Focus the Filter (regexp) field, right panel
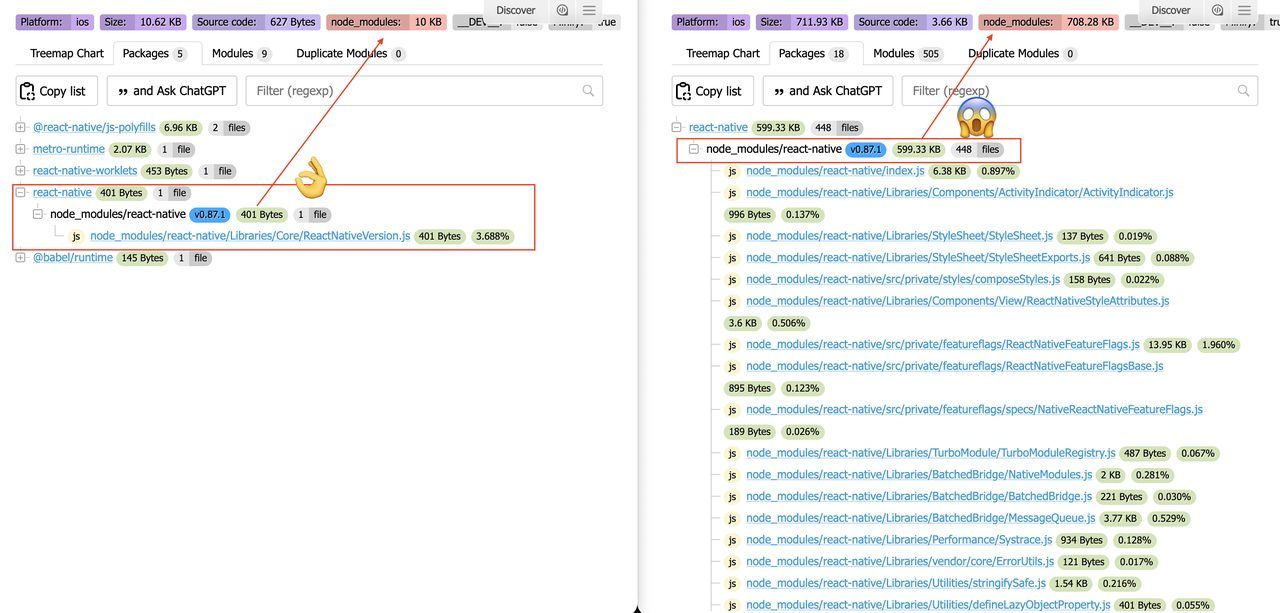 [1080, 91]
